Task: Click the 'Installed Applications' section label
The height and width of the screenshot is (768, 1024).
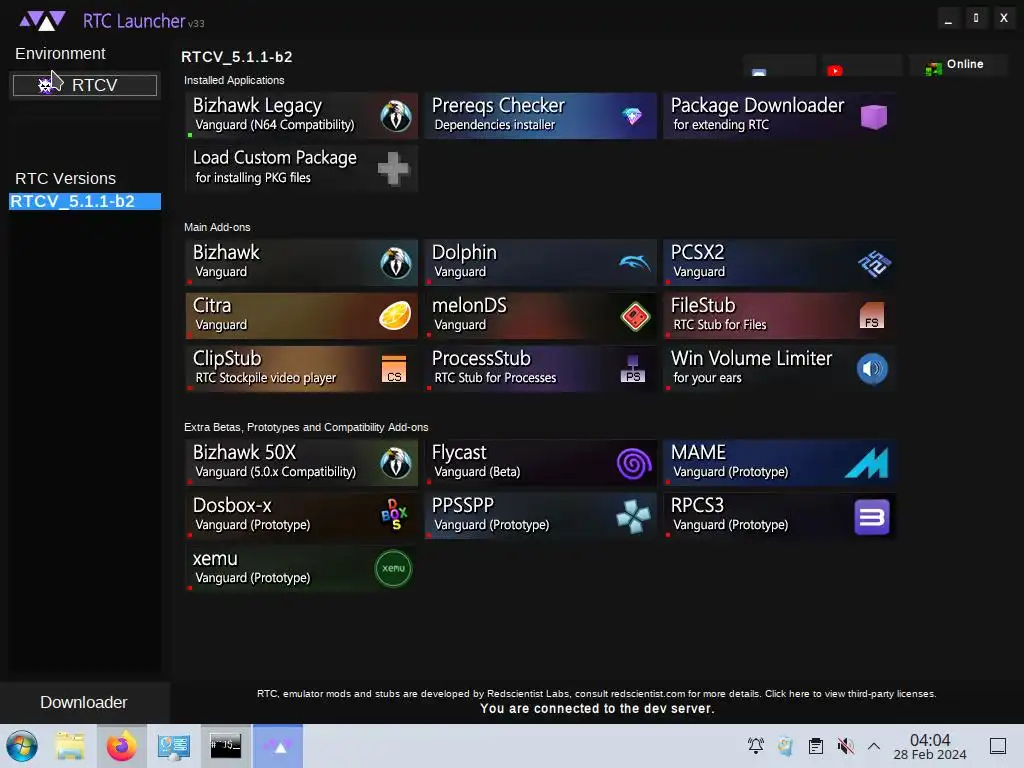Action: (x=234, y=80)
